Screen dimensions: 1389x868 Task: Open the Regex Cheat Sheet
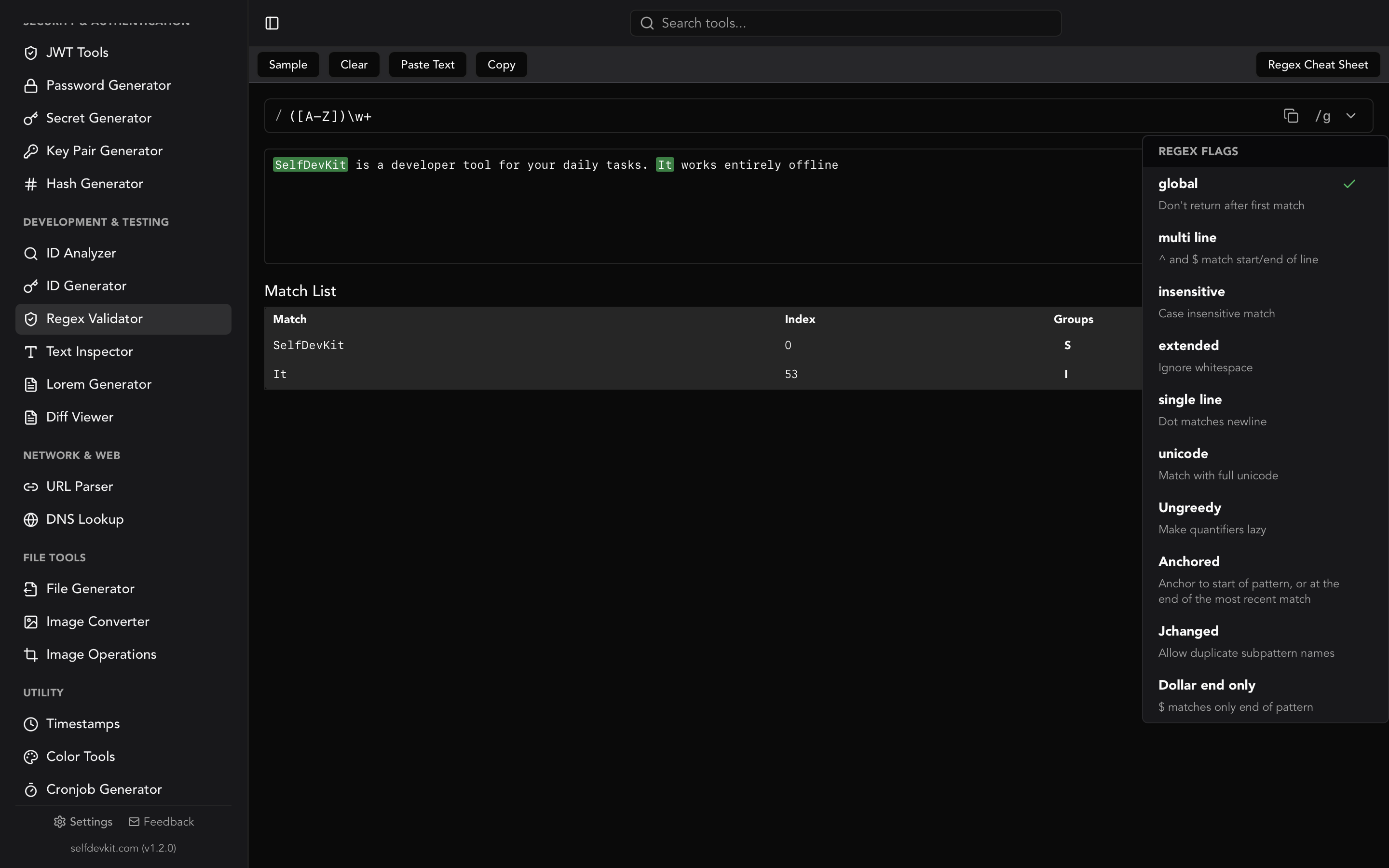coord(1318,65)
